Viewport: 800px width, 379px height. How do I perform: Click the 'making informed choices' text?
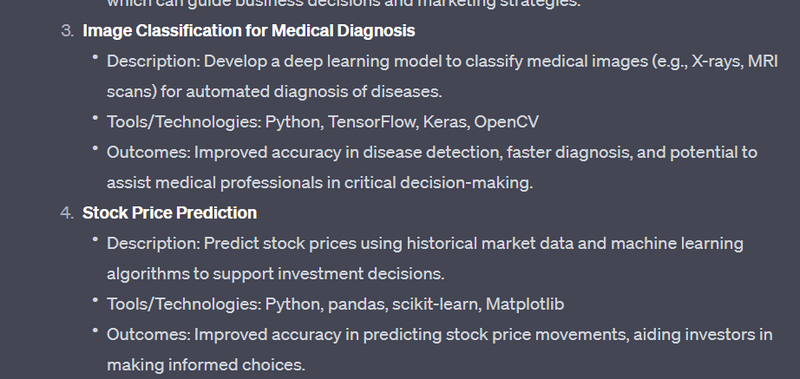pos(206,365)
